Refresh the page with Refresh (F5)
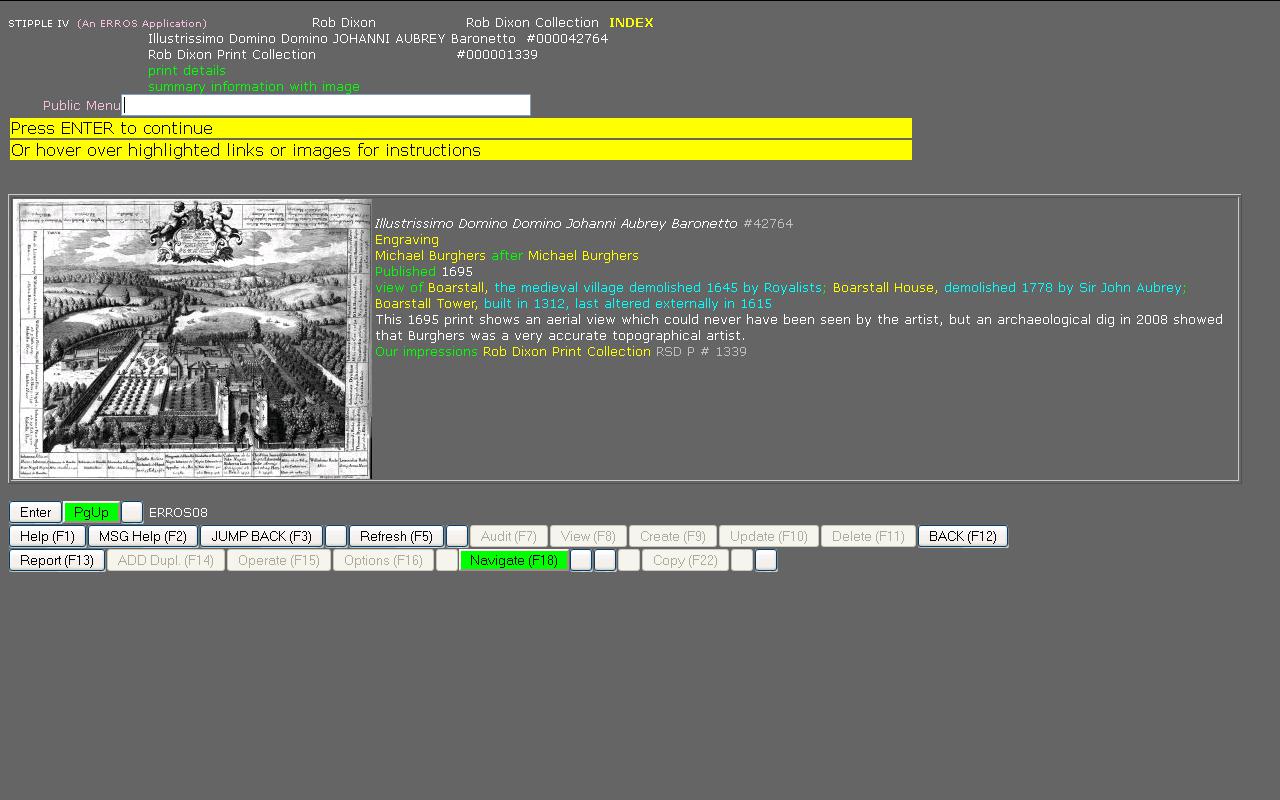This screenshot has height=800, width=1280. pos(396,536)
